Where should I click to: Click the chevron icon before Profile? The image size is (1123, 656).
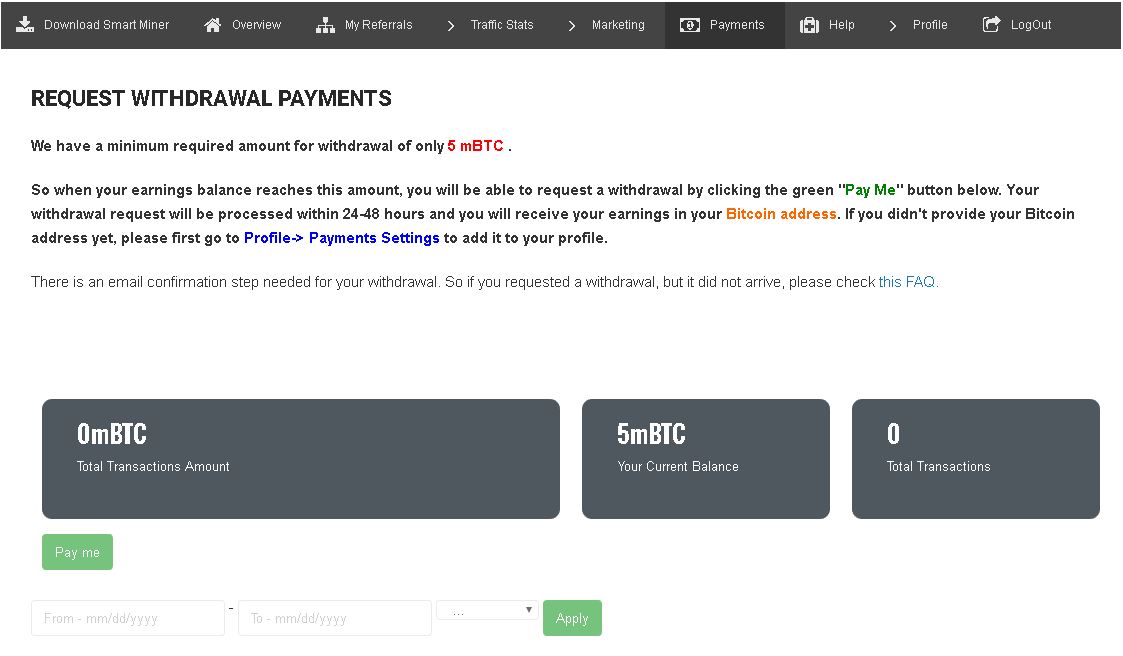(x=893, y=25)
